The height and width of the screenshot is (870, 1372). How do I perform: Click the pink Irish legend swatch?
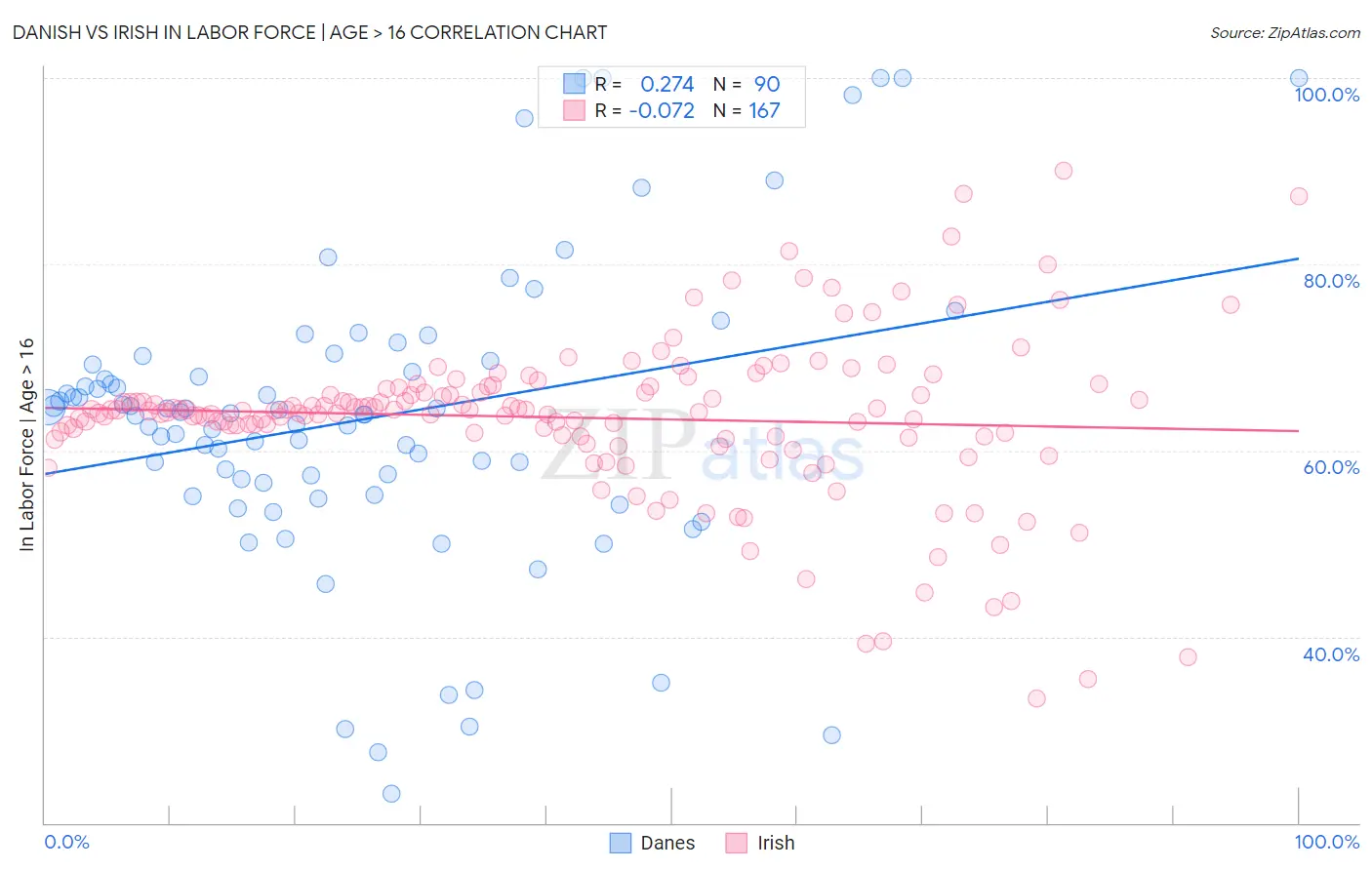click(737, 843)
